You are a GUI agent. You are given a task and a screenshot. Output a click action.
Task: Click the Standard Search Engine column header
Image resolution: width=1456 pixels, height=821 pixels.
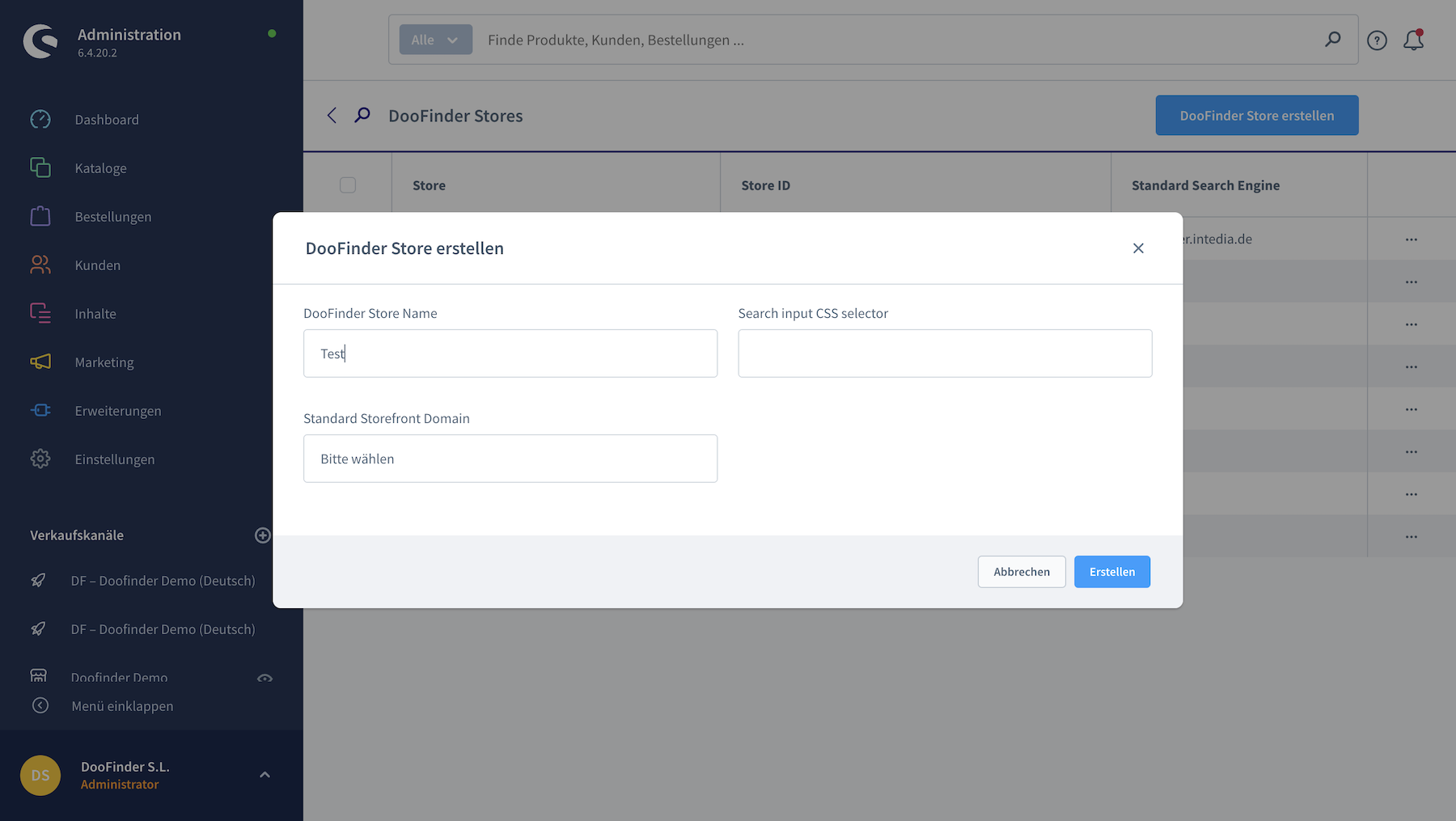point(1205,185)
